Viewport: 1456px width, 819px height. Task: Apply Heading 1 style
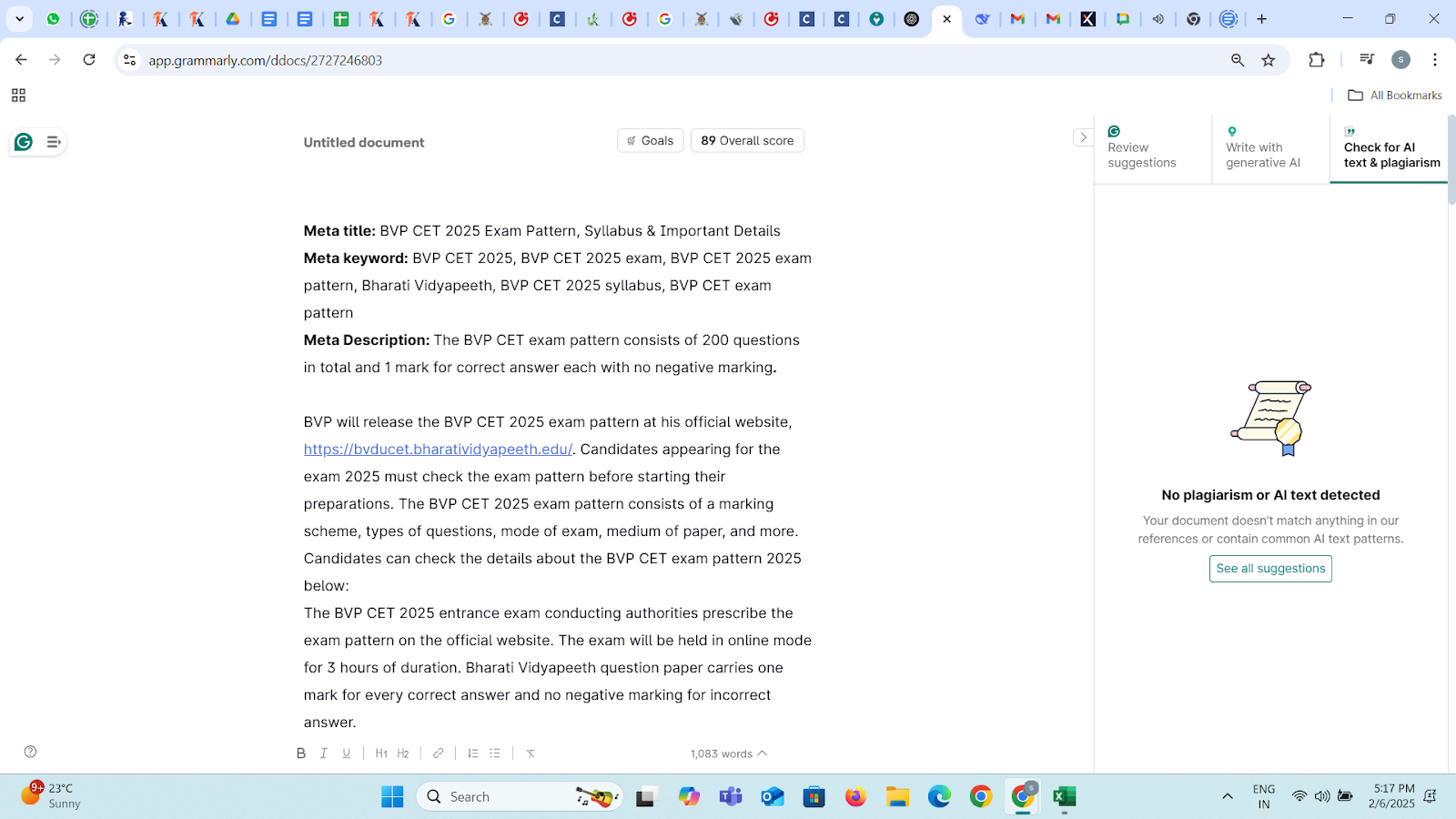click(x=381, y=753)
